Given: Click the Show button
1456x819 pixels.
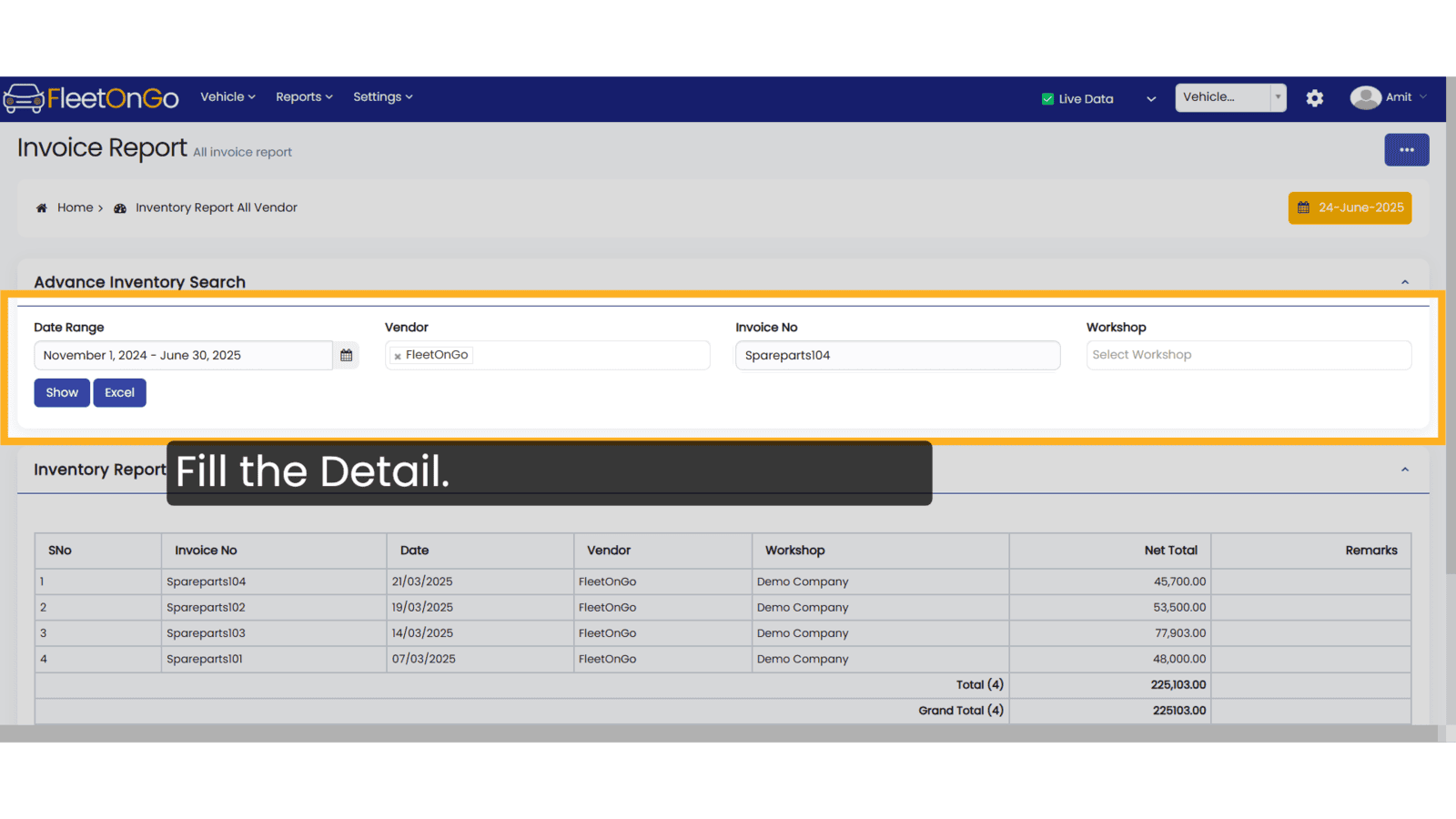Looking at the screenshot, I should tap(62, 393).
